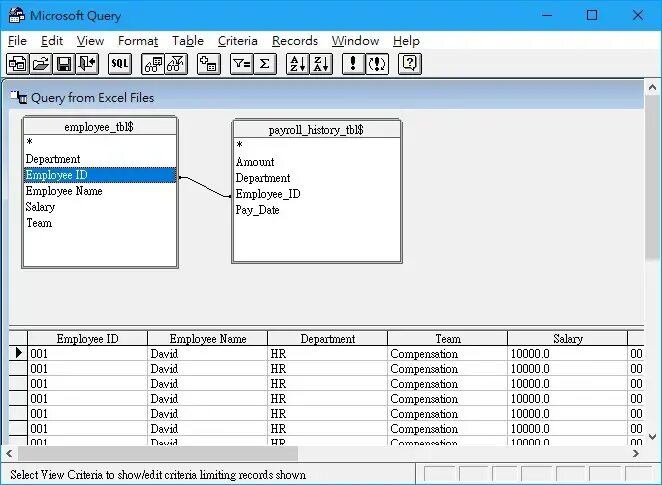
Task: Click the Sort Descending Z-A icon
Action: (321, 64)
